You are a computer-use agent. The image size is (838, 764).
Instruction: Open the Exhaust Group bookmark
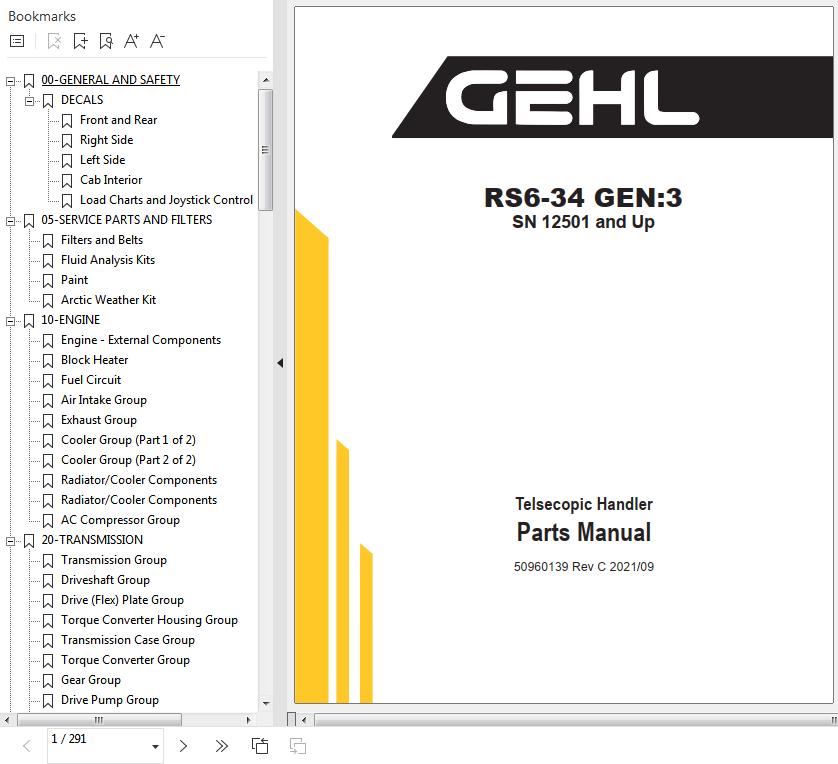(98, 420)
